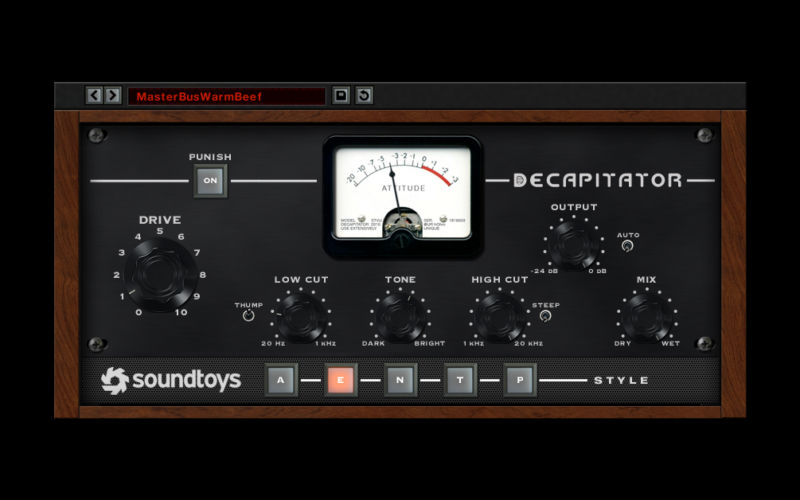Viewport: 800px width, 500px height.
Task: Click the High Cut knob
Action: pos(499,317)
